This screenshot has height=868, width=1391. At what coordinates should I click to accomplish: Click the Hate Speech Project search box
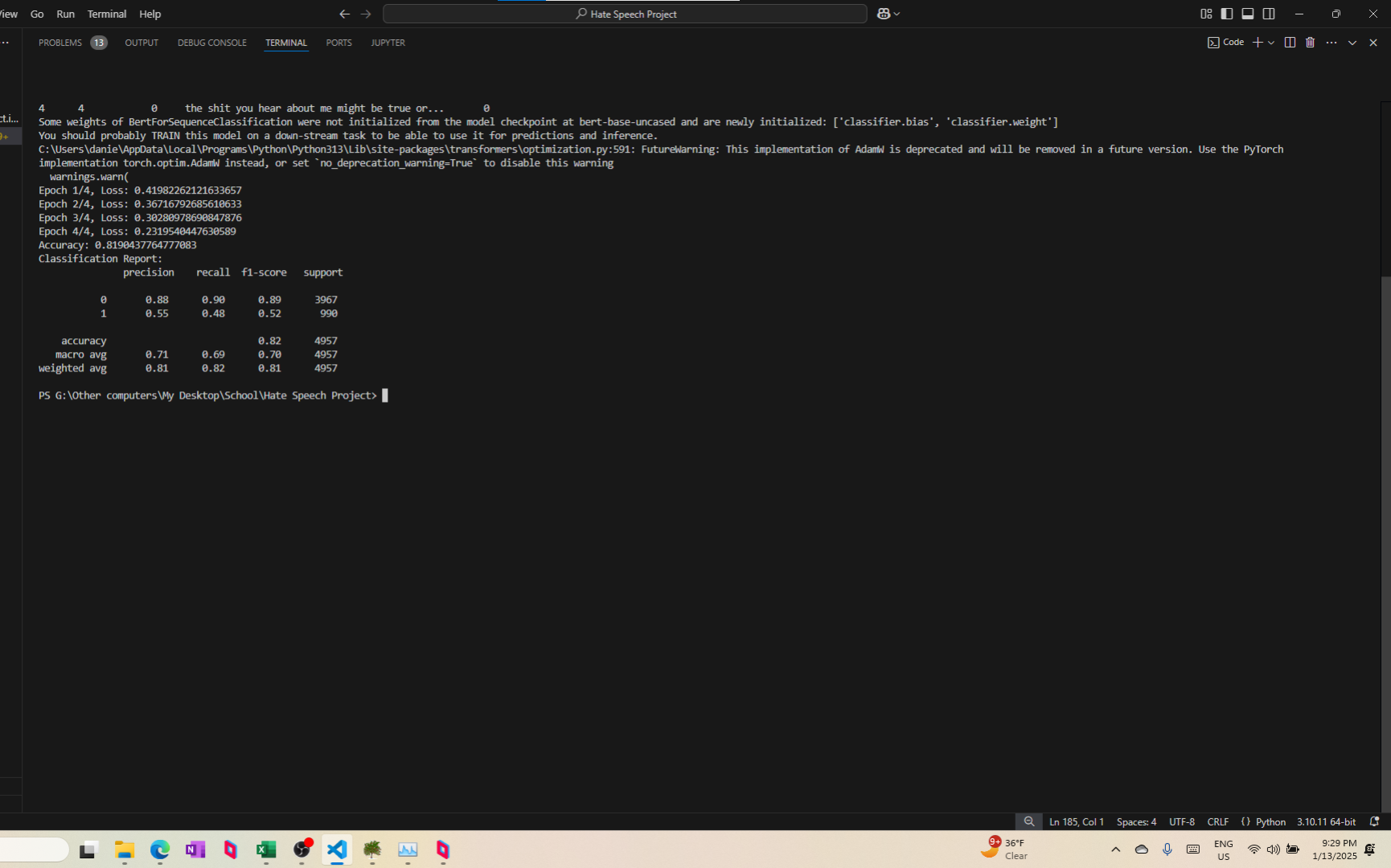tap(625, 14)
